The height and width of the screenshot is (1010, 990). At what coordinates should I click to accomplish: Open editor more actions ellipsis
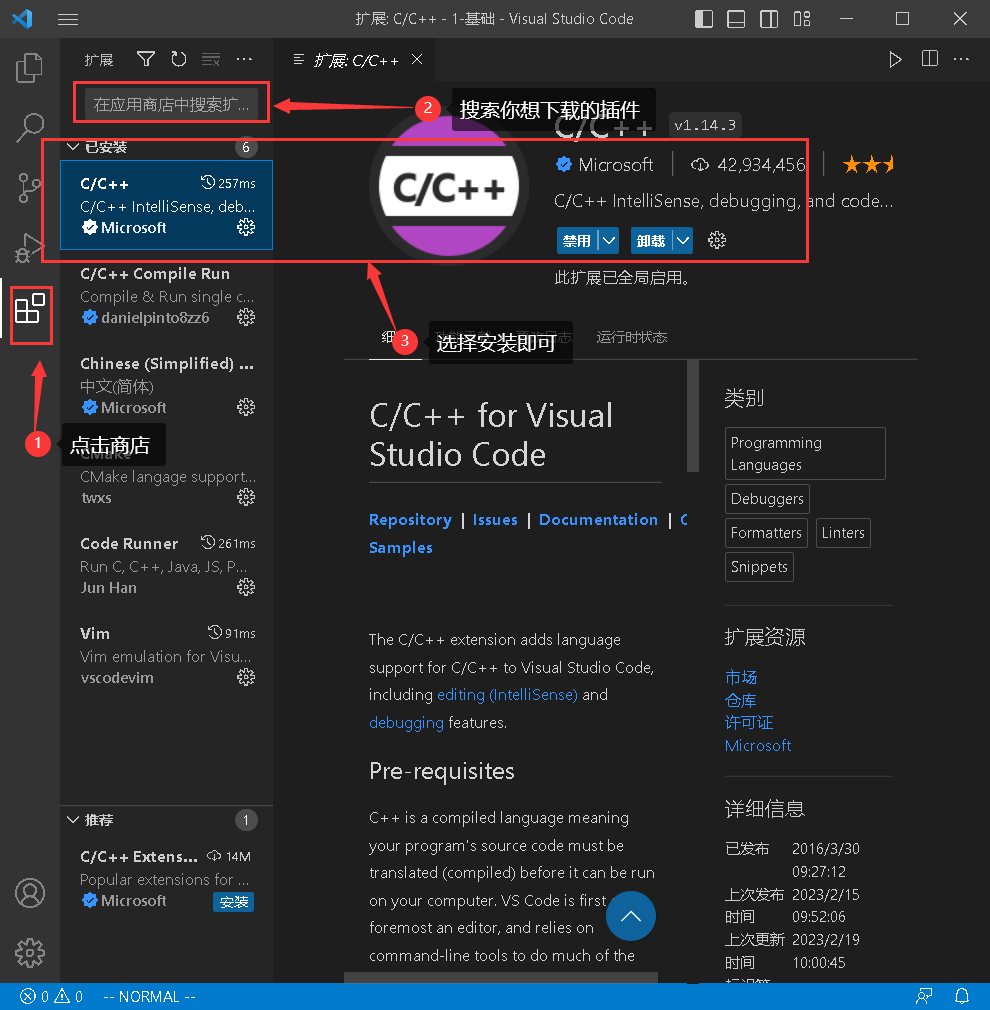[961, 59]
